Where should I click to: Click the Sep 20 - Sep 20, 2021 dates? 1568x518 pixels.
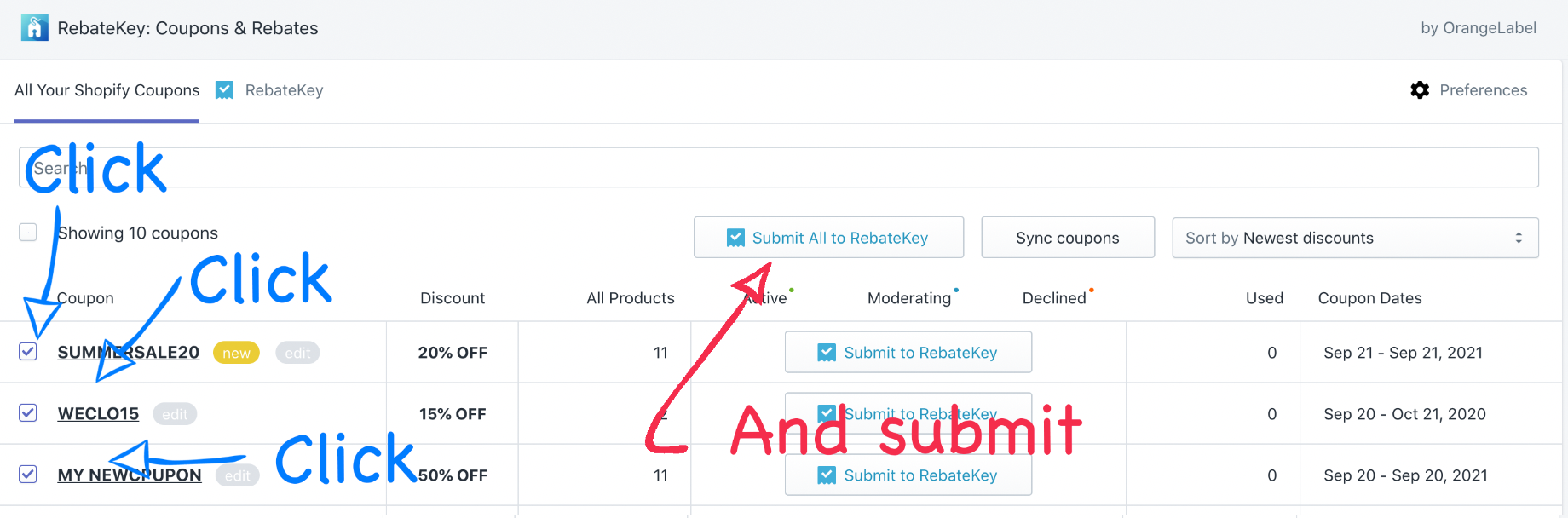click(1405, 475)
